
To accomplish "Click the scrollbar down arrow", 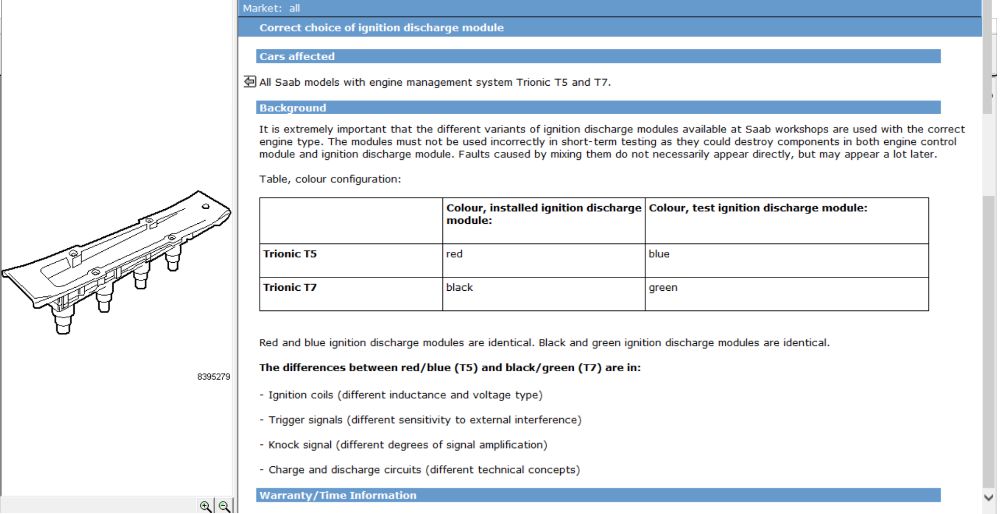I will pyautogui.click(x=989, y=497).
